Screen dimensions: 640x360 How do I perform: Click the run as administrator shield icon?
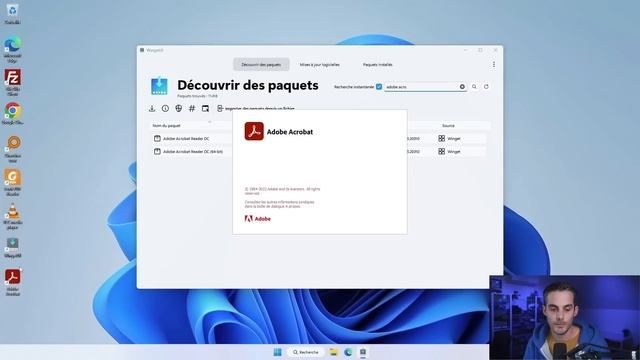click(x=178, y=109)
